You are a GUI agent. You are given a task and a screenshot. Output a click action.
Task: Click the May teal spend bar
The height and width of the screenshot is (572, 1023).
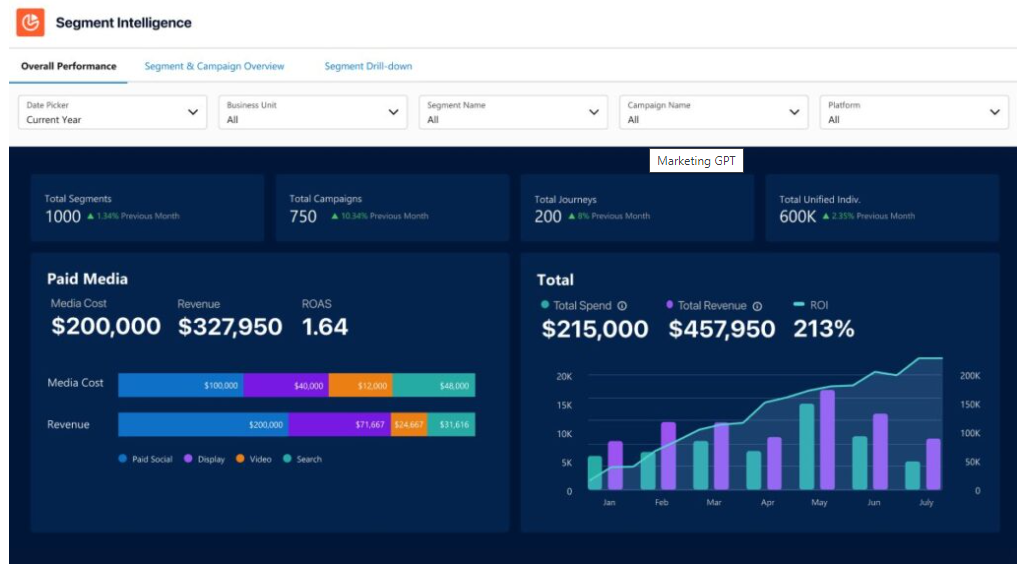coord(807,447)
